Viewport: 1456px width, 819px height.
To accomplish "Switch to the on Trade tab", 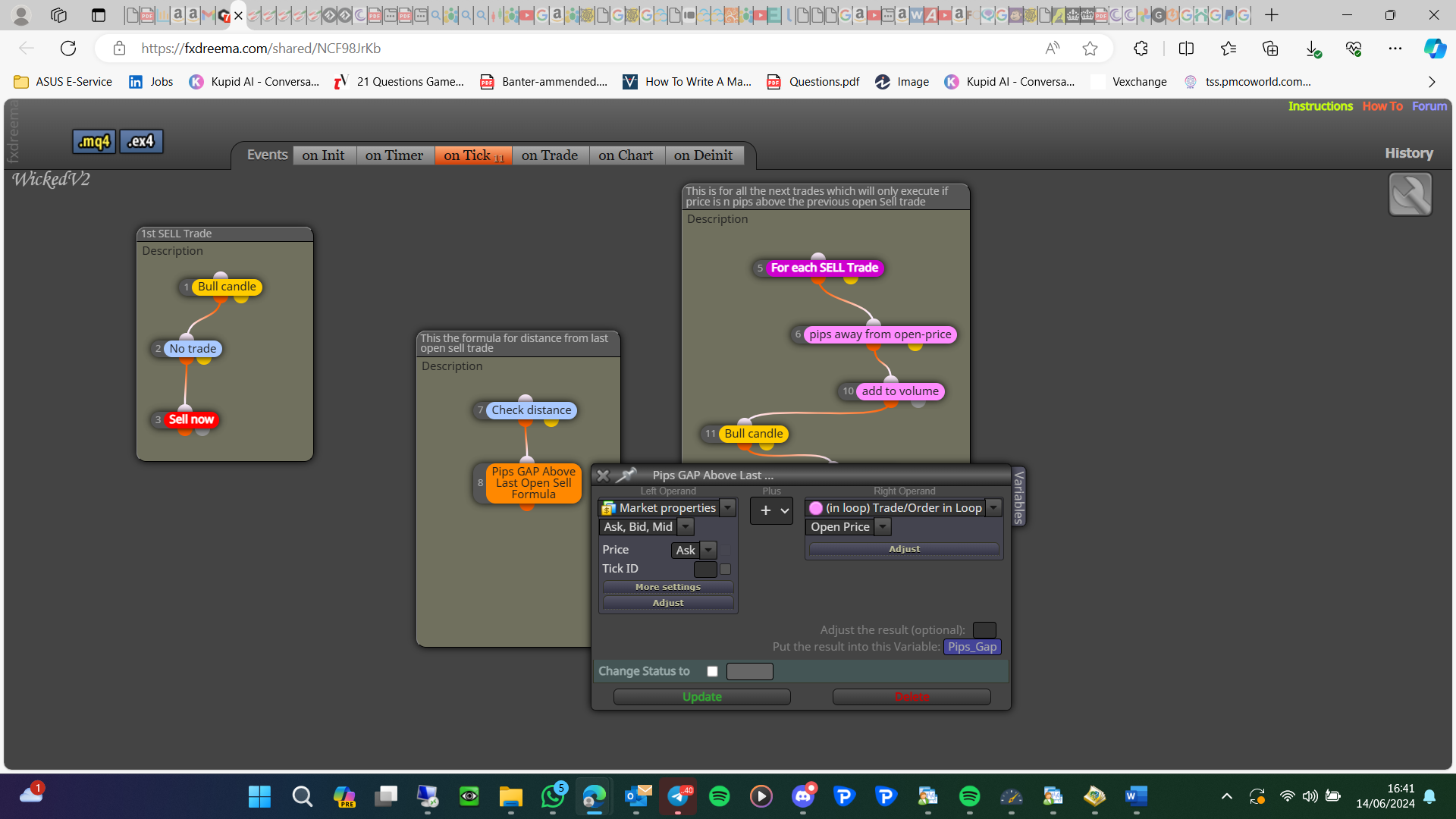I will click(x=550, y=155).
